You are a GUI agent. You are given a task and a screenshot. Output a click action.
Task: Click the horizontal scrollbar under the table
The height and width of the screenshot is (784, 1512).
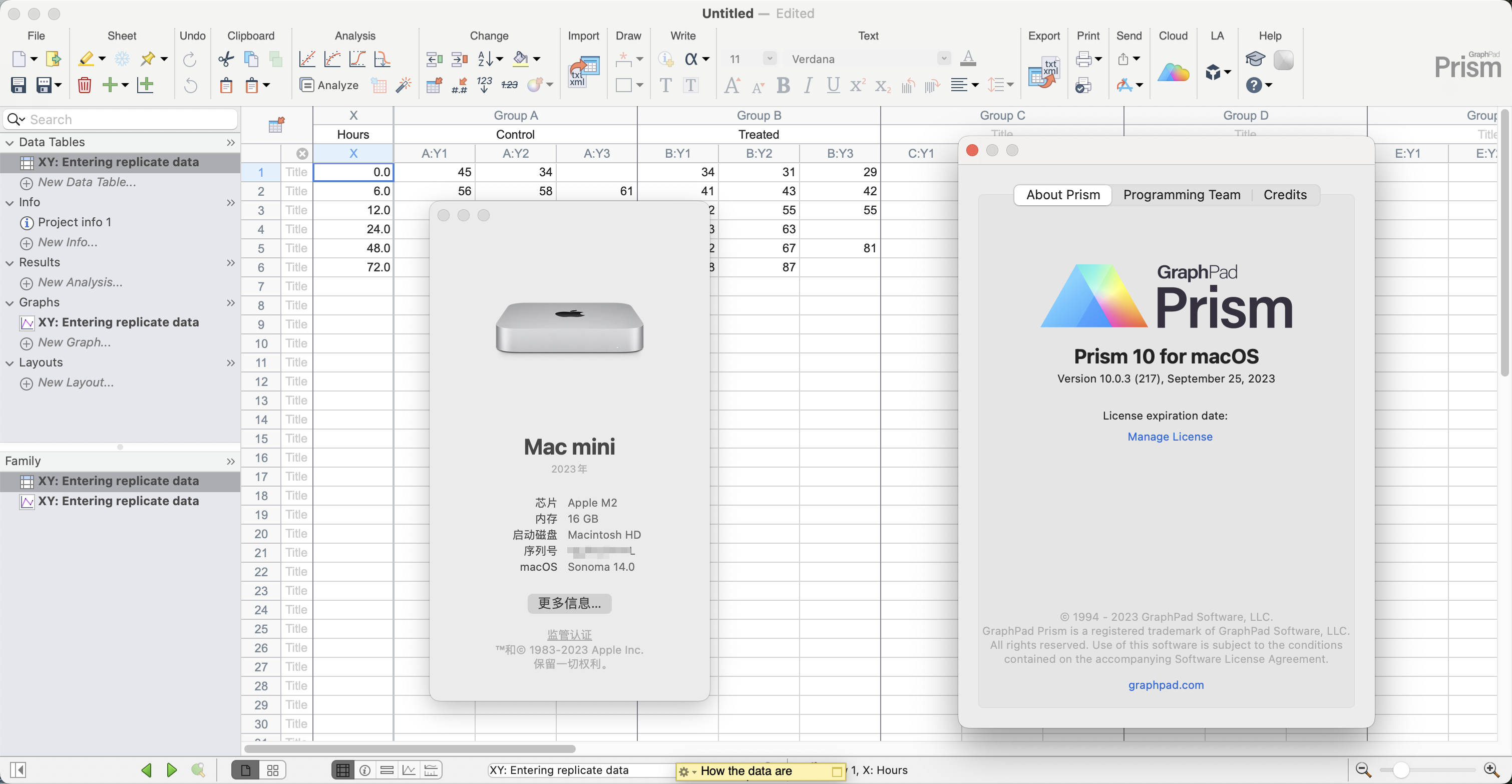point(410,749)
